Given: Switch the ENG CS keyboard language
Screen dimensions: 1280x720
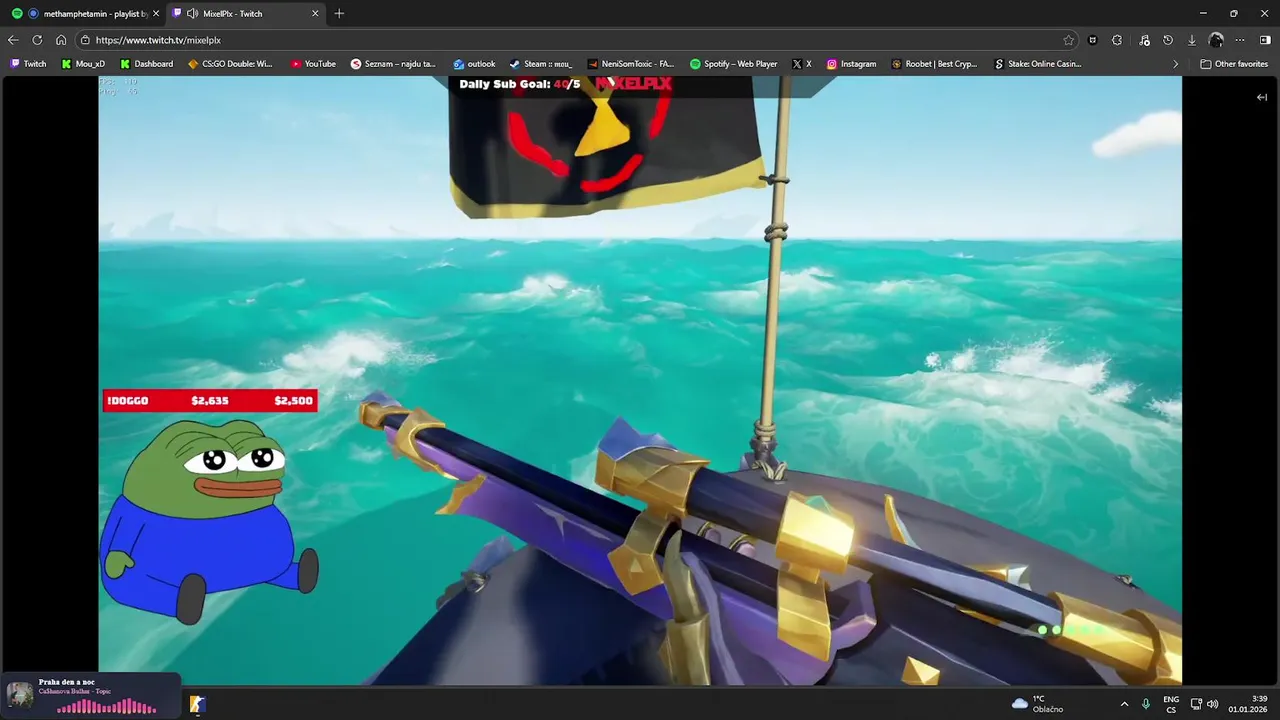Looking at the screenshot, I should click(1171, 704).
